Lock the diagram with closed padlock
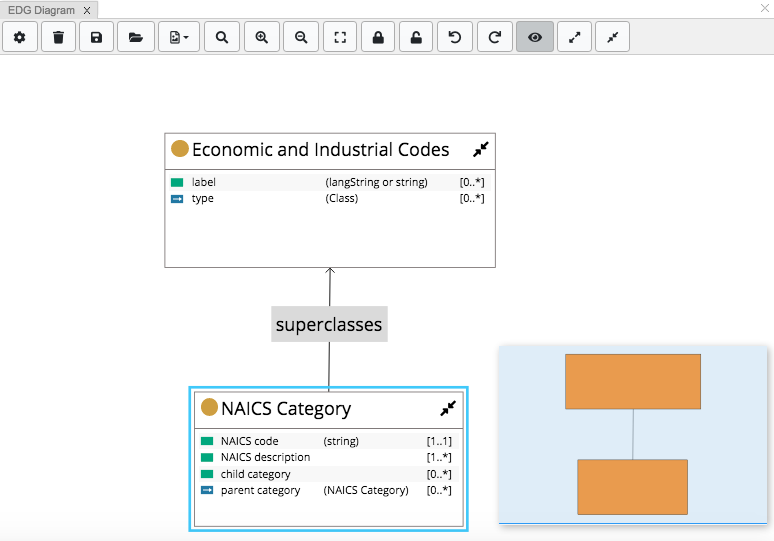The image size is (774, 541). pos(378,37)
